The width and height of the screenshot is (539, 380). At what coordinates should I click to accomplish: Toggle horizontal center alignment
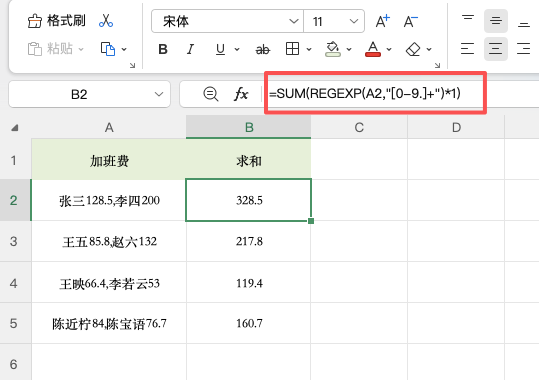tap(496, 49)
